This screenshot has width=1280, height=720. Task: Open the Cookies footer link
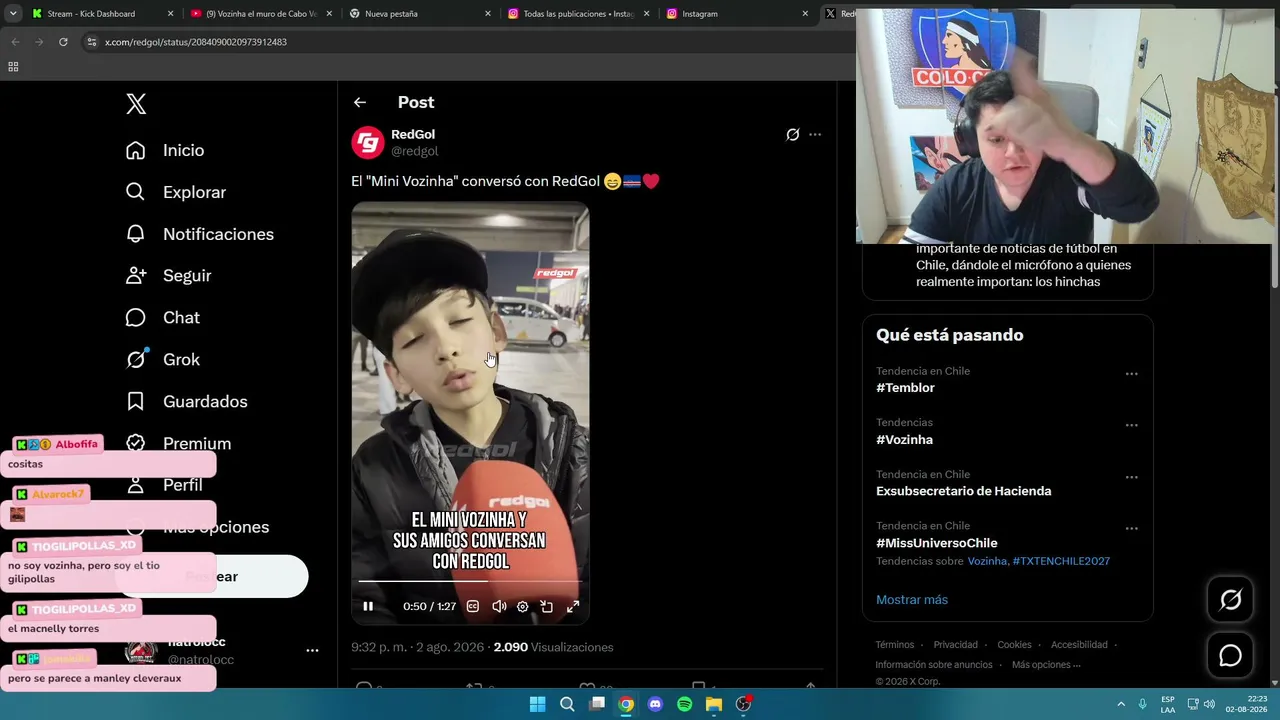coord(1014,645)
